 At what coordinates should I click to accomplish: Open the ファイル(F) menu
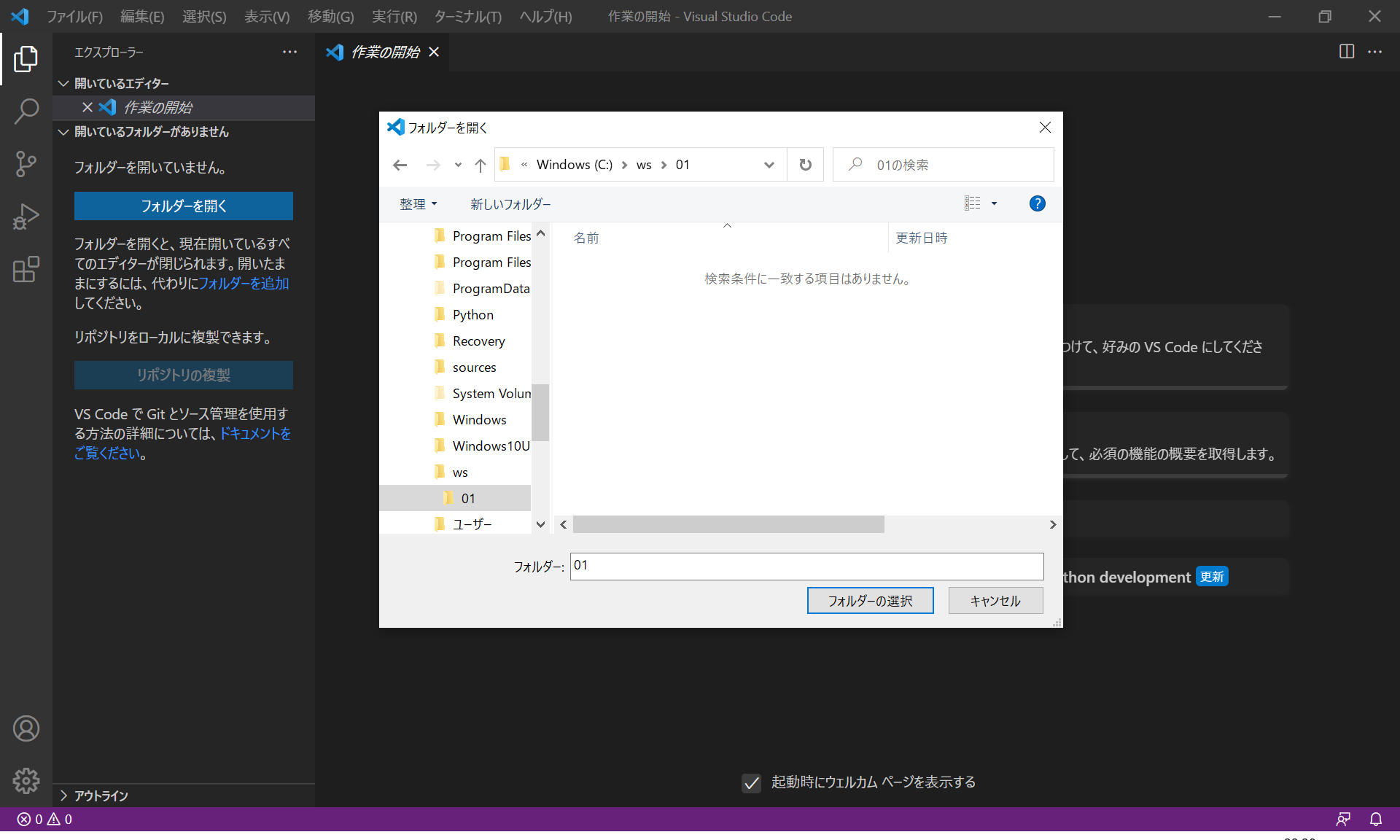pyautogui.click(x=74, y=16)
